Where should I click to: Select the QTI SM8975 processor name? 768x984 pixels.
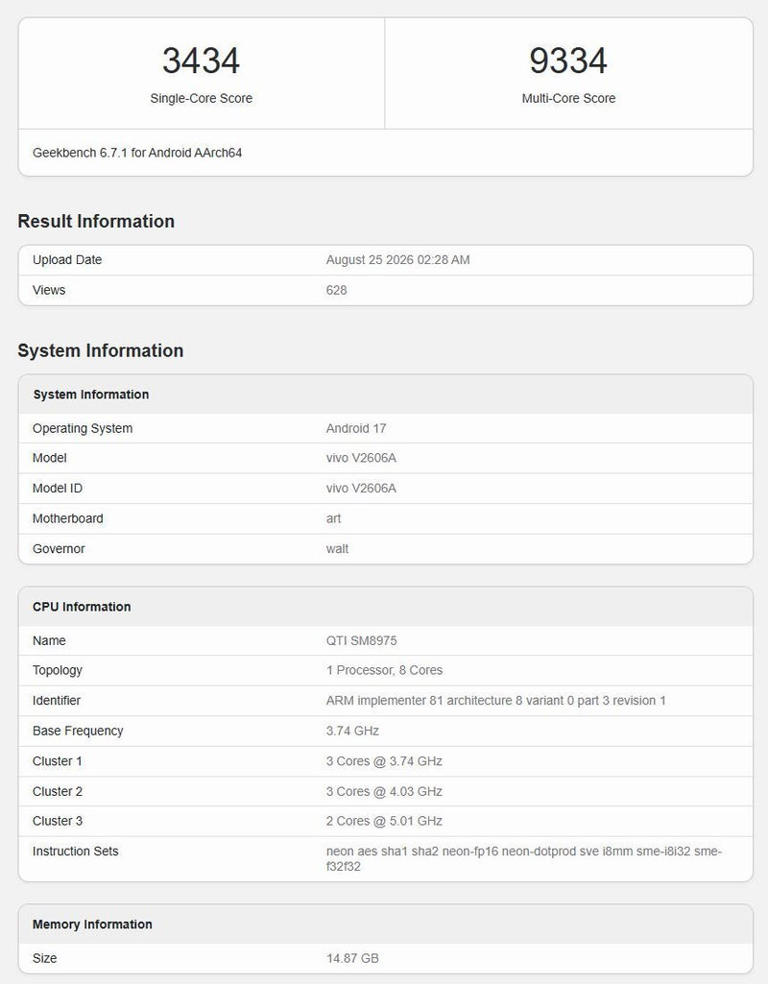pos(361,641)
